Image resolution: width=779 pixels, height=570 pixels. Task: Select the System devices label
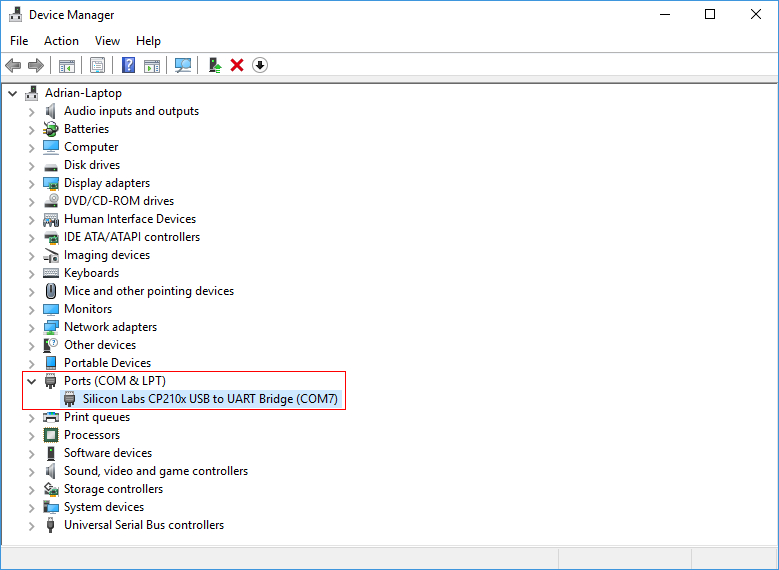coord(104,507)
